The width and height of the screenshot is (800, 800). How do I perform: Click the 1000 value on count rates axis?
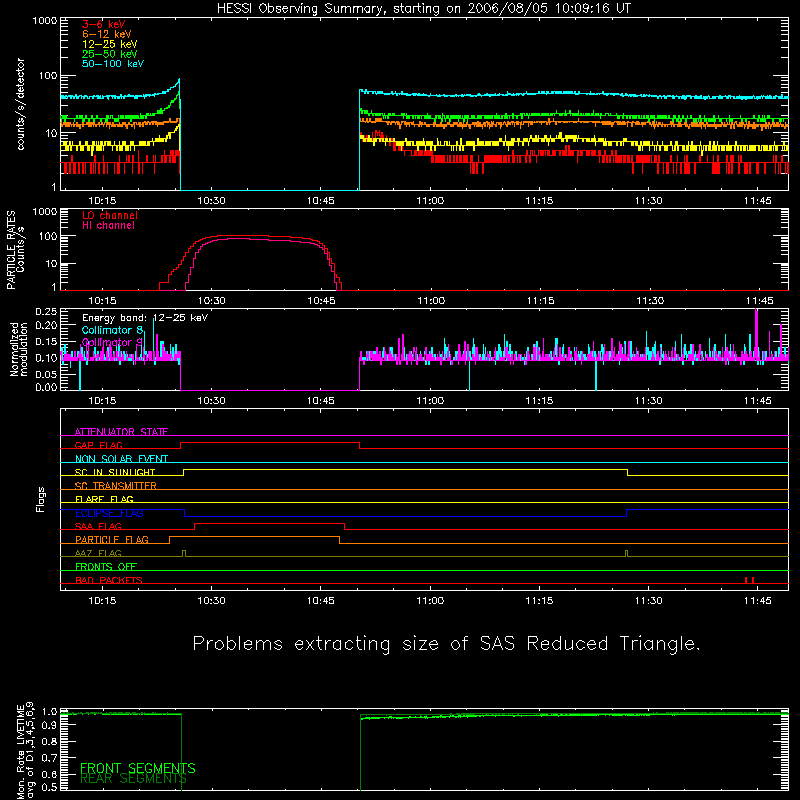[45, 21]
